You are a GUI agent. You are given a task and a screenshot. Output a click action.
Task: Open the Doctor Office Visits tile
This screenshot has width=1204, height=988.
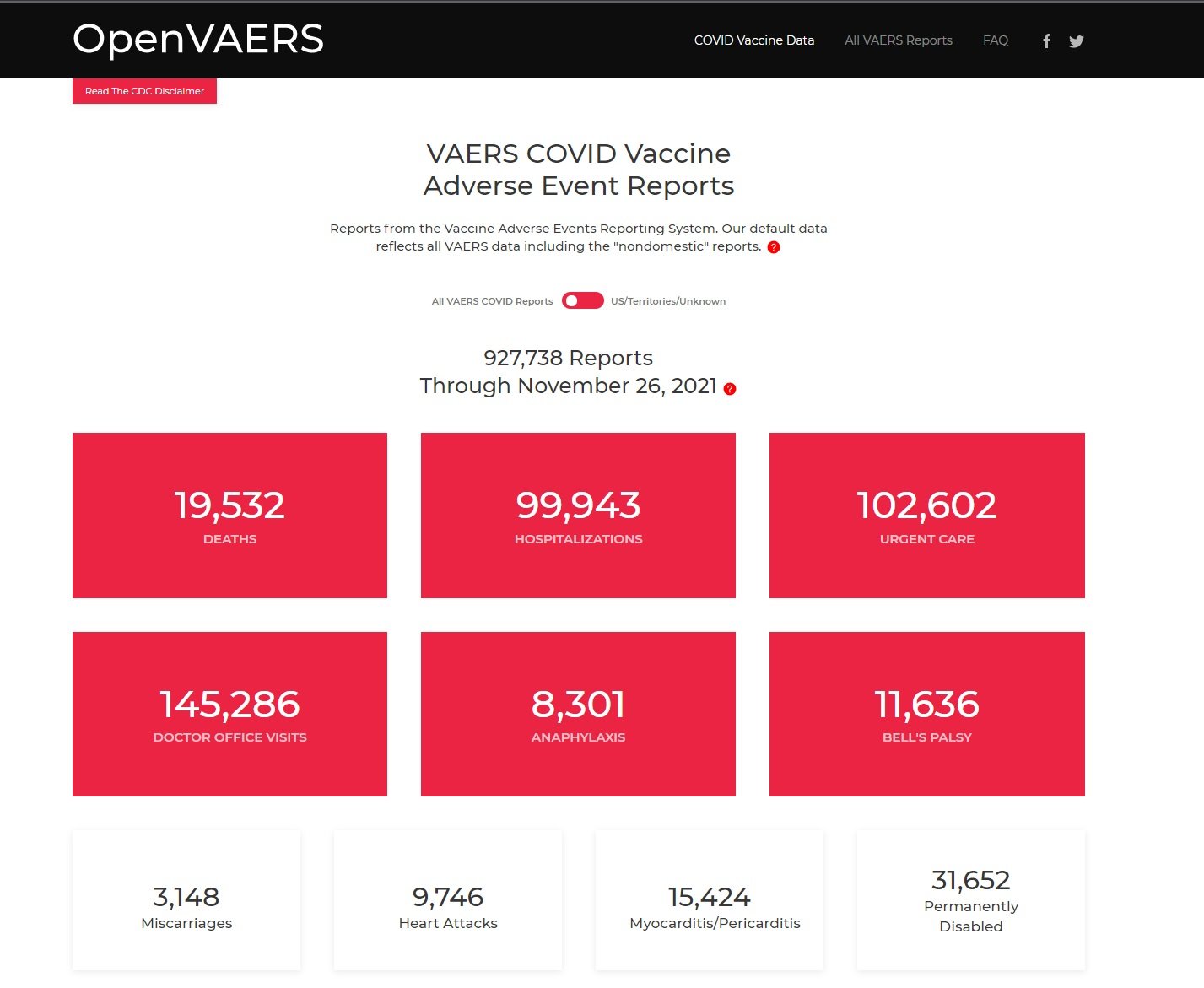click(229, 714)
